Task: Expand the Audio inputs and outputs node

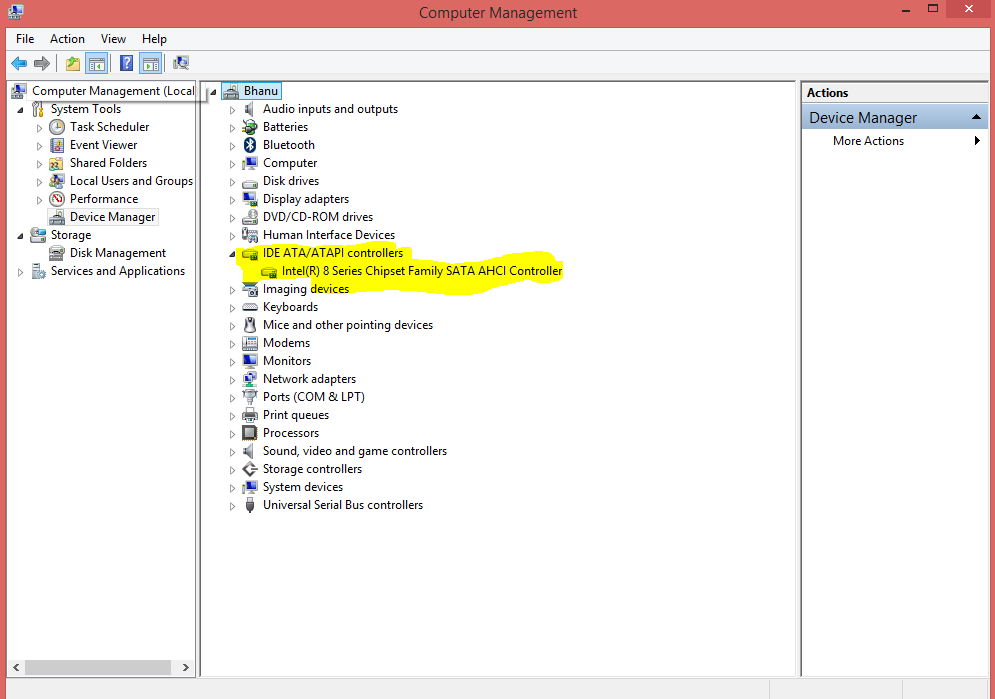Action: (232, 110)
